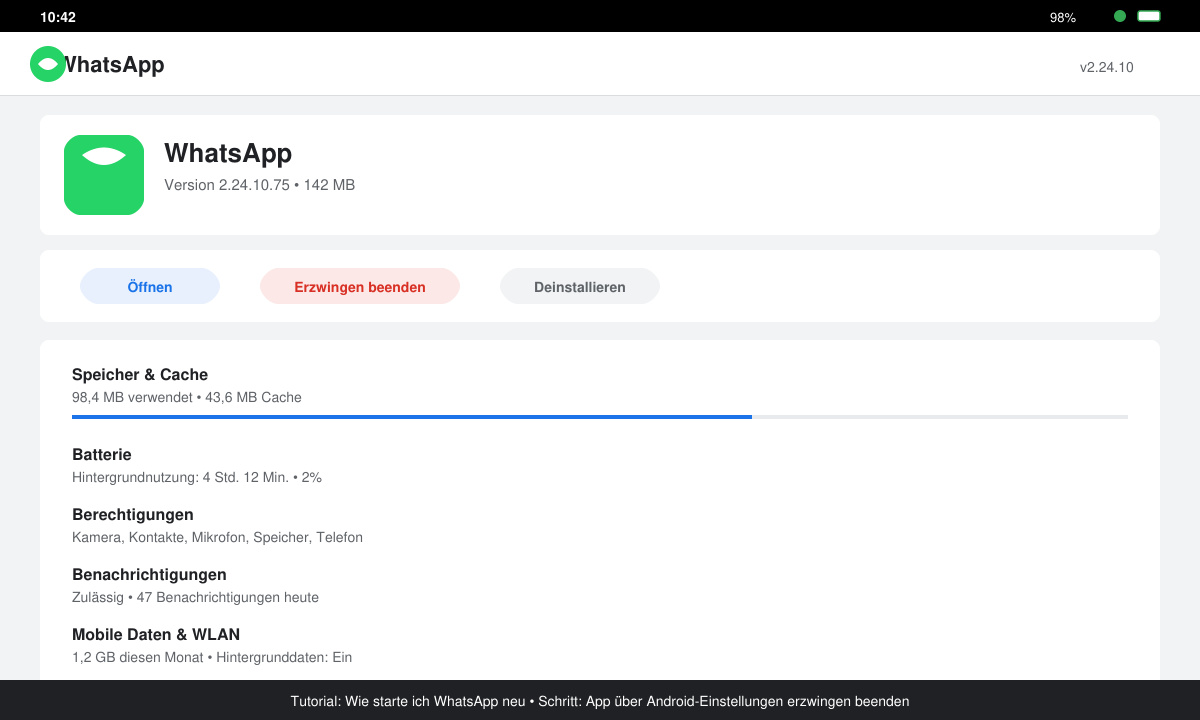Tap the 10:42 clock in status bar
1200x720 pixels.
pos(58,17)
